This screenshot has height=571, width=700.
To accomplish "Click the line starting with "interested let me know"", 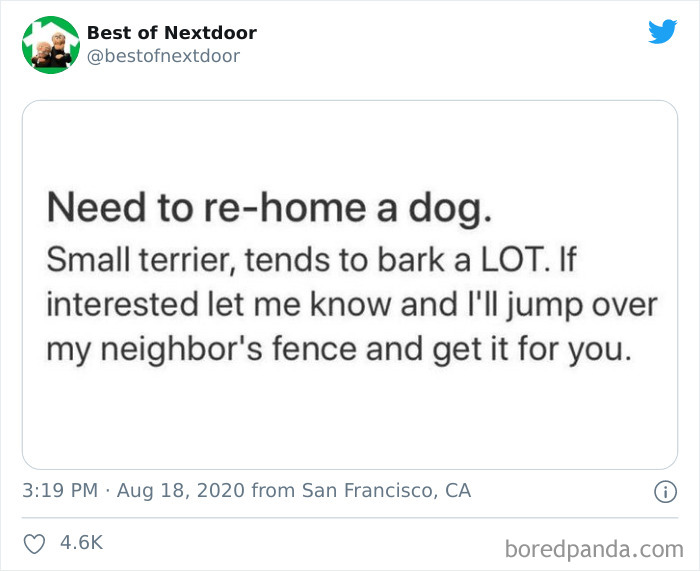I will [351, 305].
